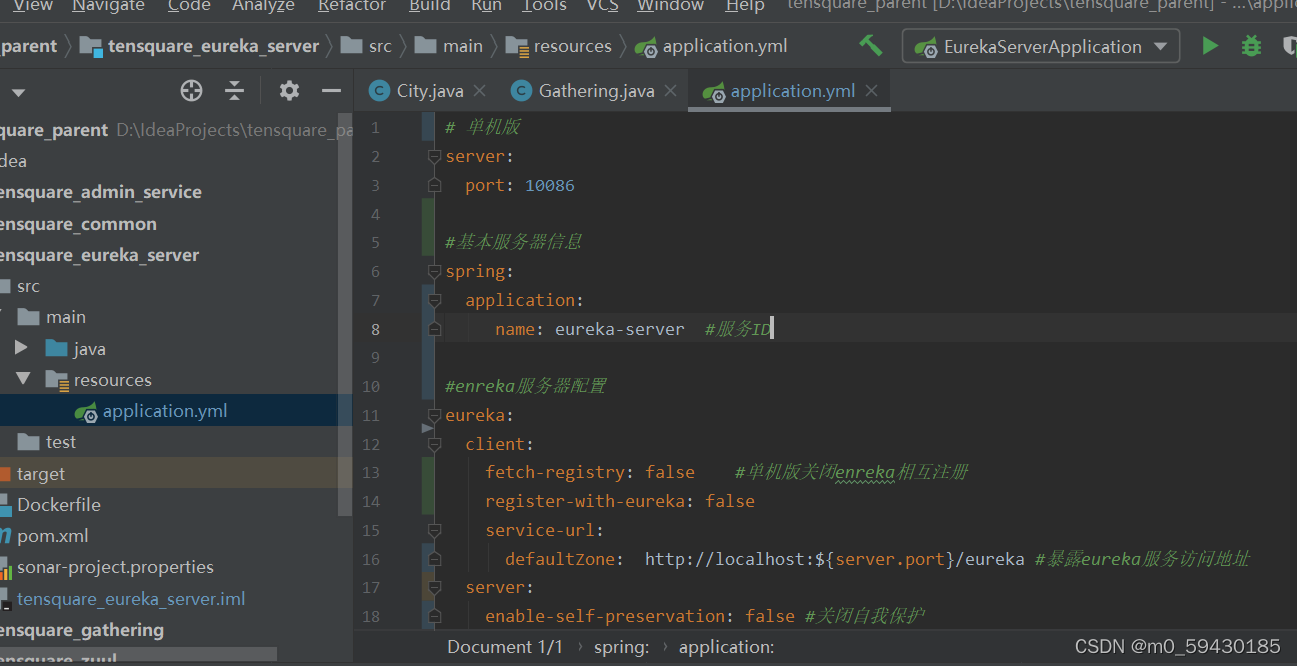
Task: Select the main folder in project tree
Action: tap(52, 317)
